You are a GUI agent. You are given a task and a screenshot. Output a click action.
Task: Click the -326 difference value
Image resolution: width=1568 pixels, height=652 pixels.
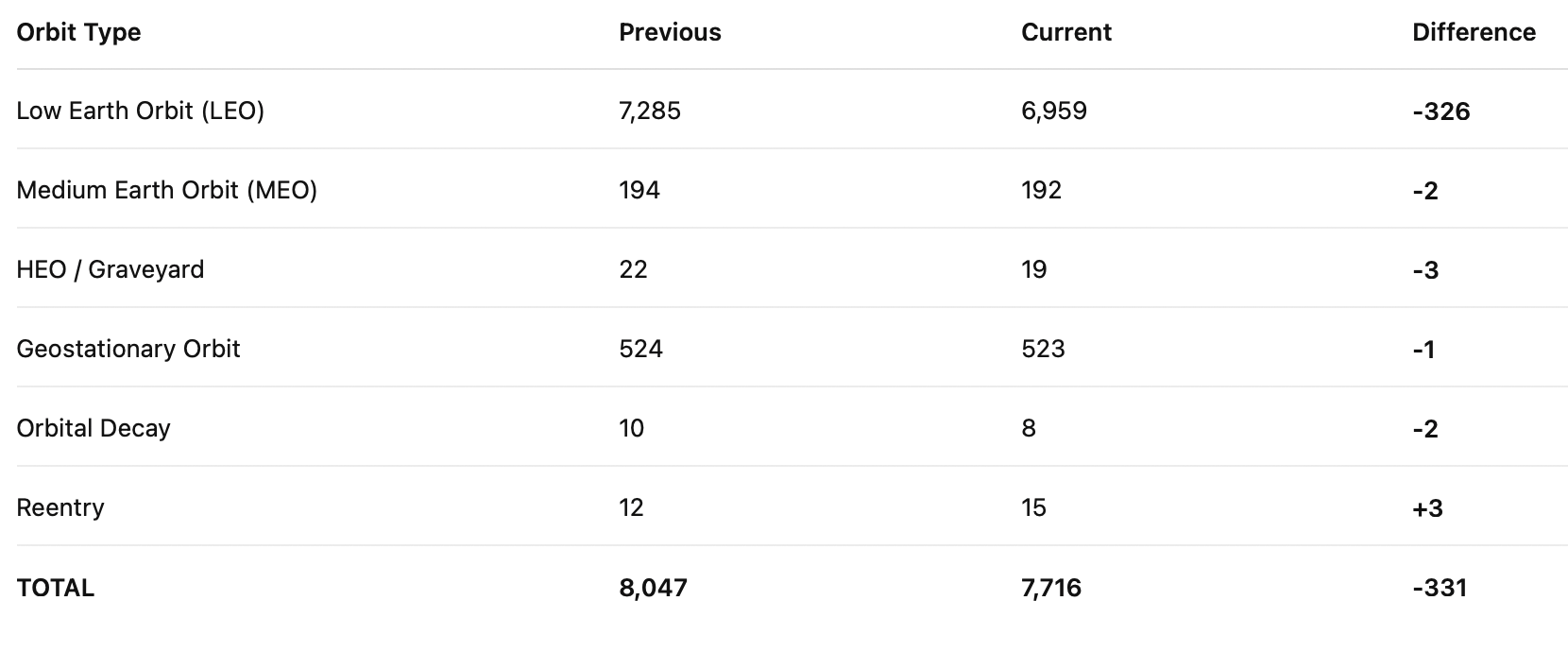(x=1441, y=112)
